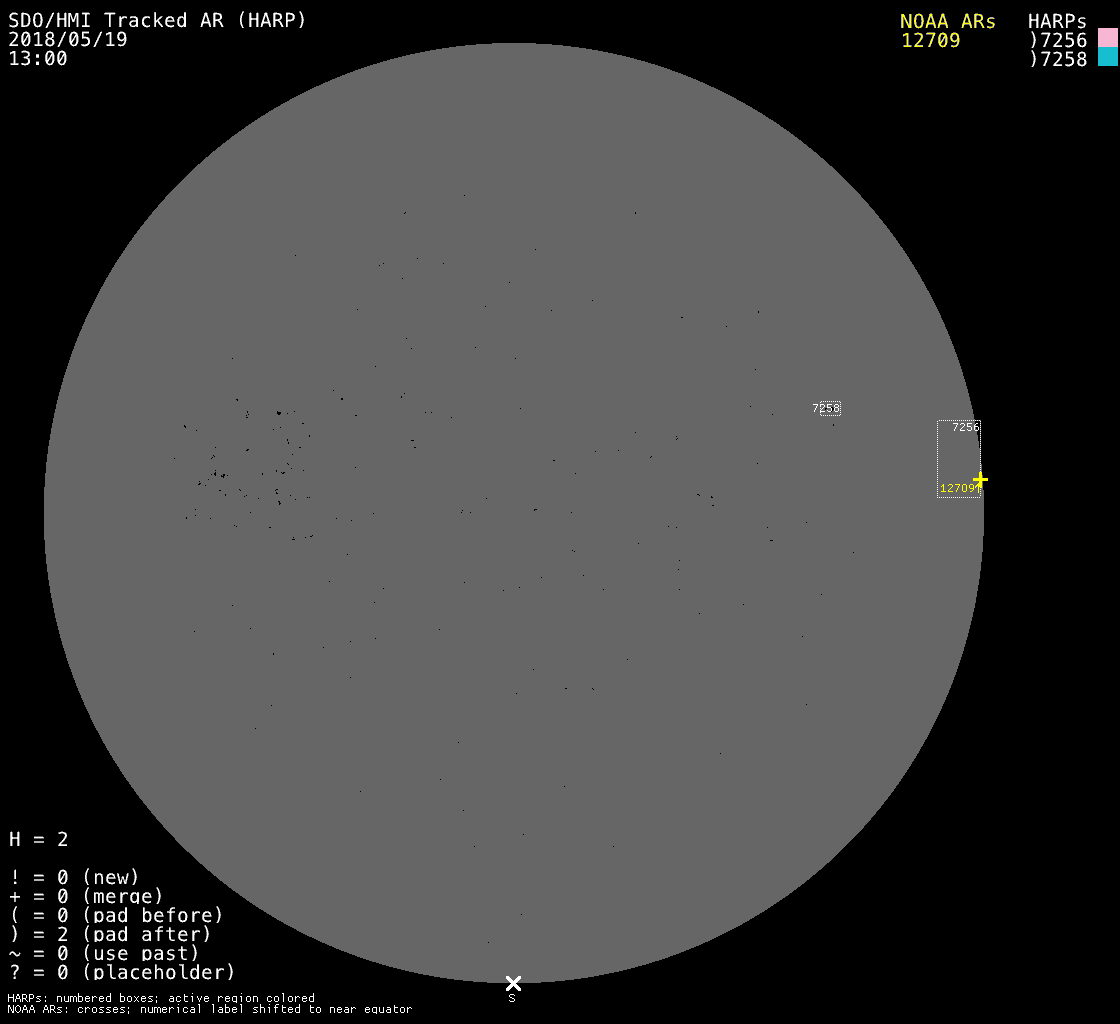Click the yellow cross marker at the limb

[980, 480]
